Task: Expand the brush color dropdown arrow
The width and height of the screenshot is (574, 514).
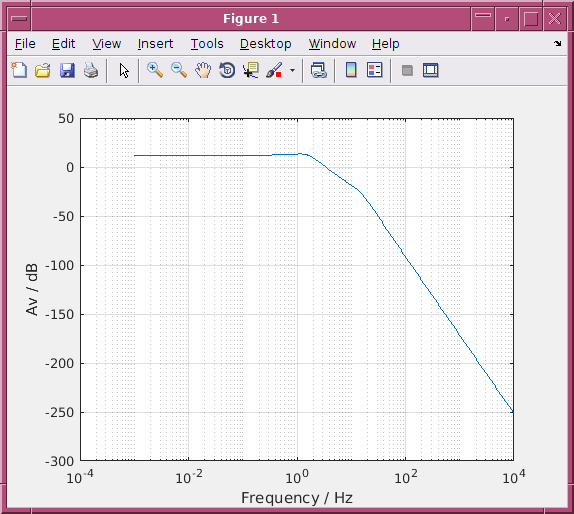Action: [x=292, y=70]
